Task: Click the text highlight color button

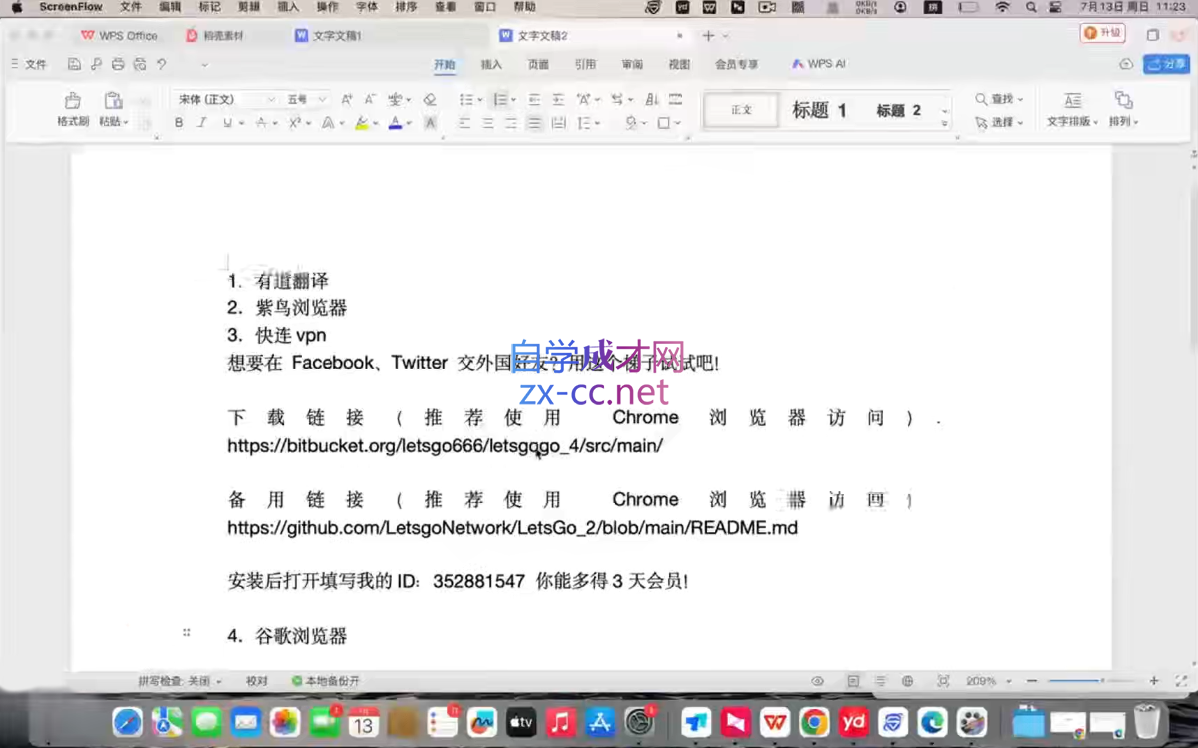Action: click(361, 123)
